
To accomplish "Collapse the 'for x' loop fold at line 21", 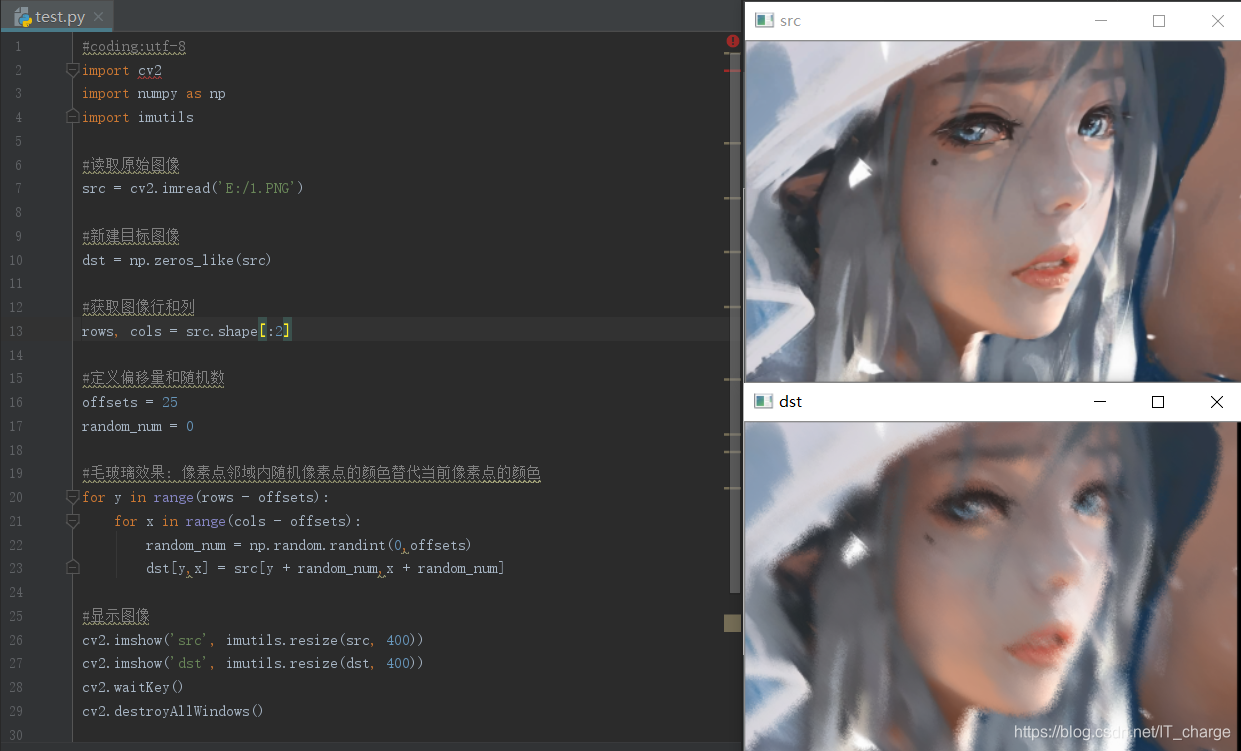I will (72, 521).
